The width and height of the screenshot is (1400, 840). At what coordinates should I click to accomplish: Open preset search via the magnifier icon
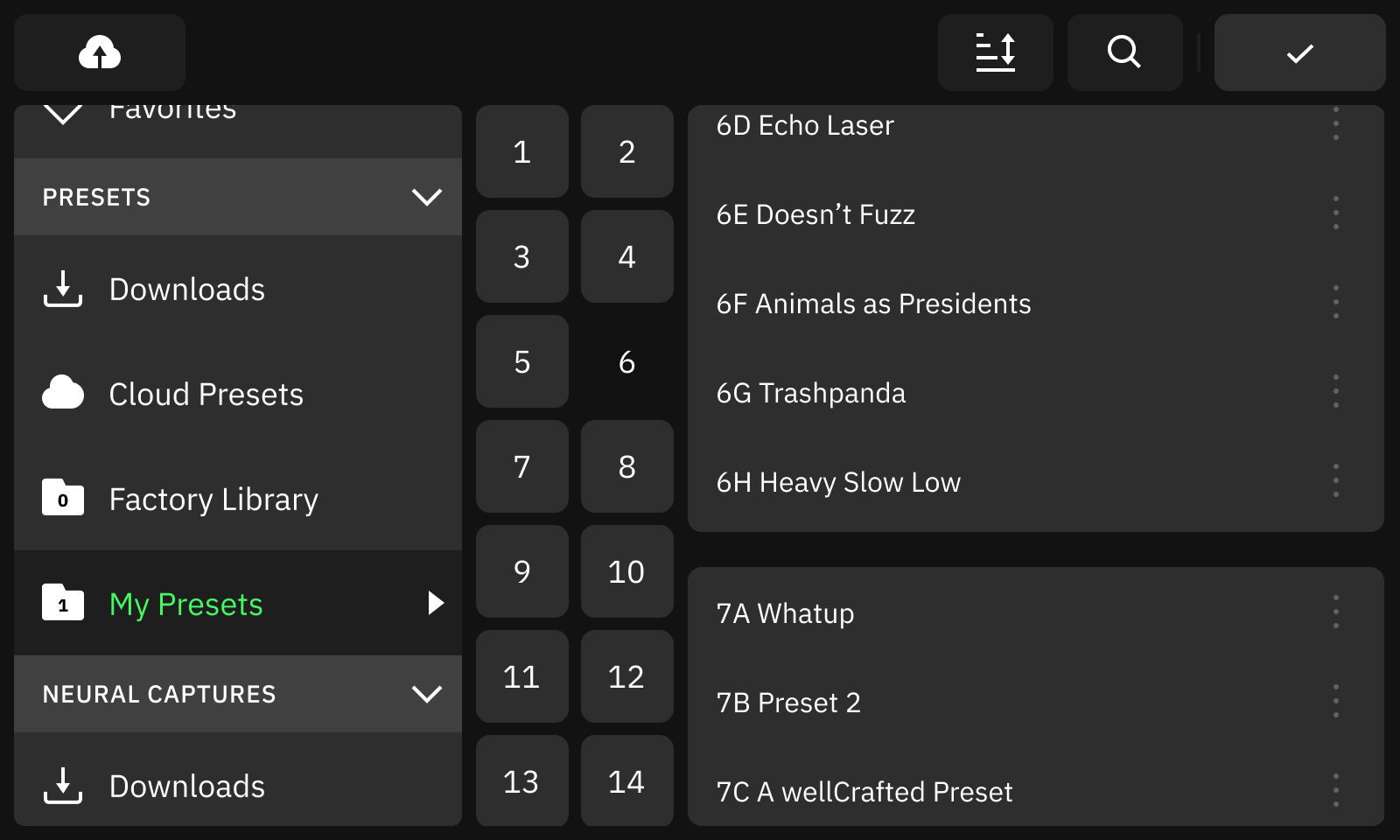1124,52
